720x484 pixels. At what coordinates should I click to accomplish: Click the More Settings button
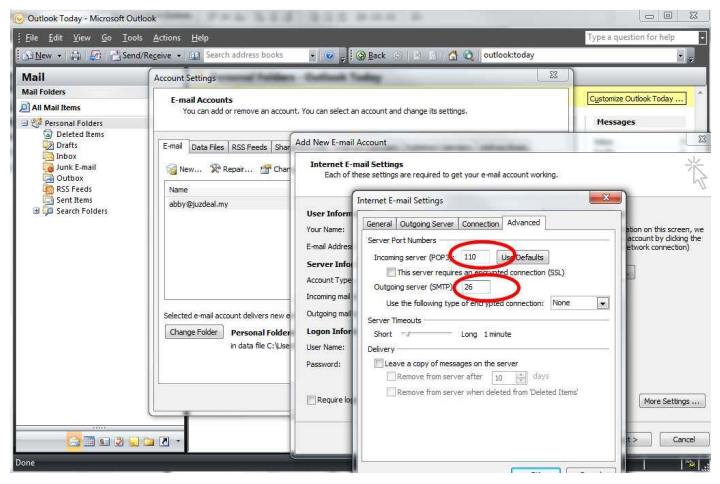[672, 401]
